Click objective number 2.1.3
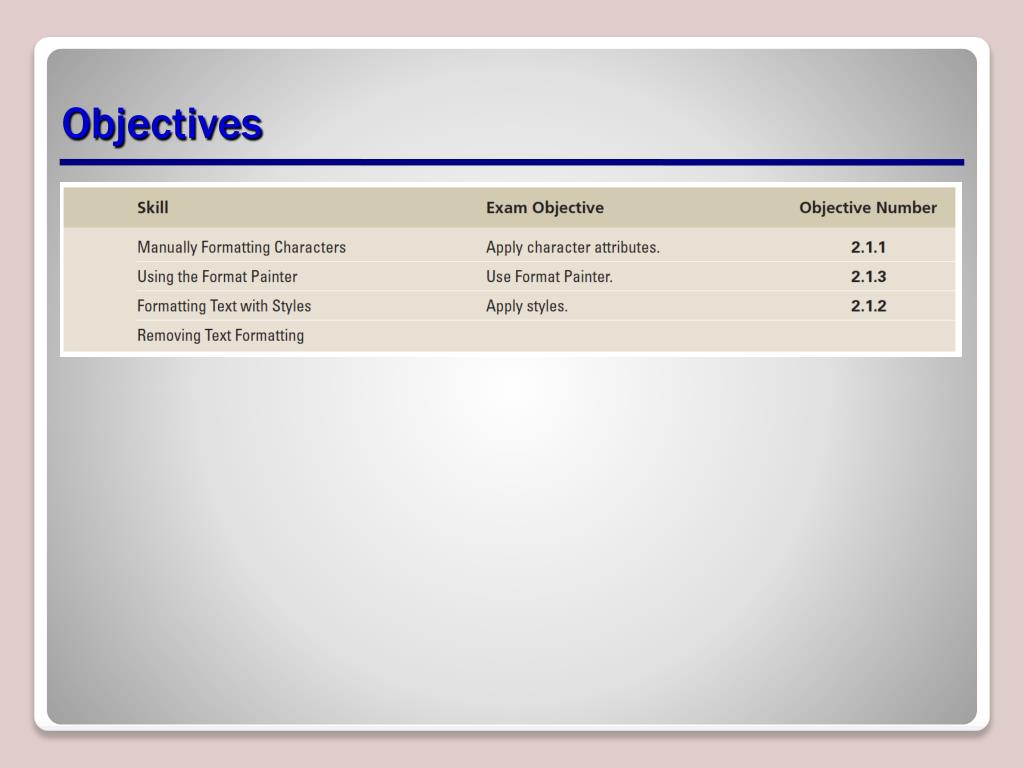 [x=869, y=277]
